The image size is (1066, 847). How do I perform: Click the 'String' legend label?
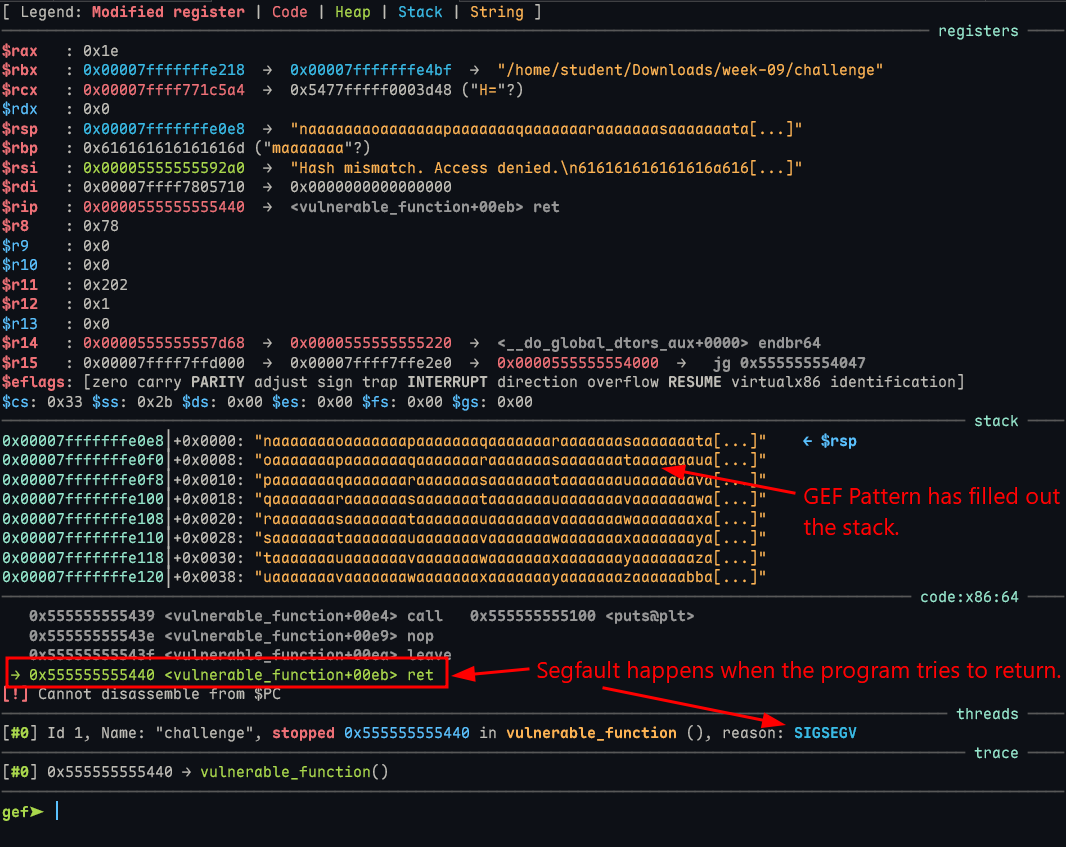[496, 12]
